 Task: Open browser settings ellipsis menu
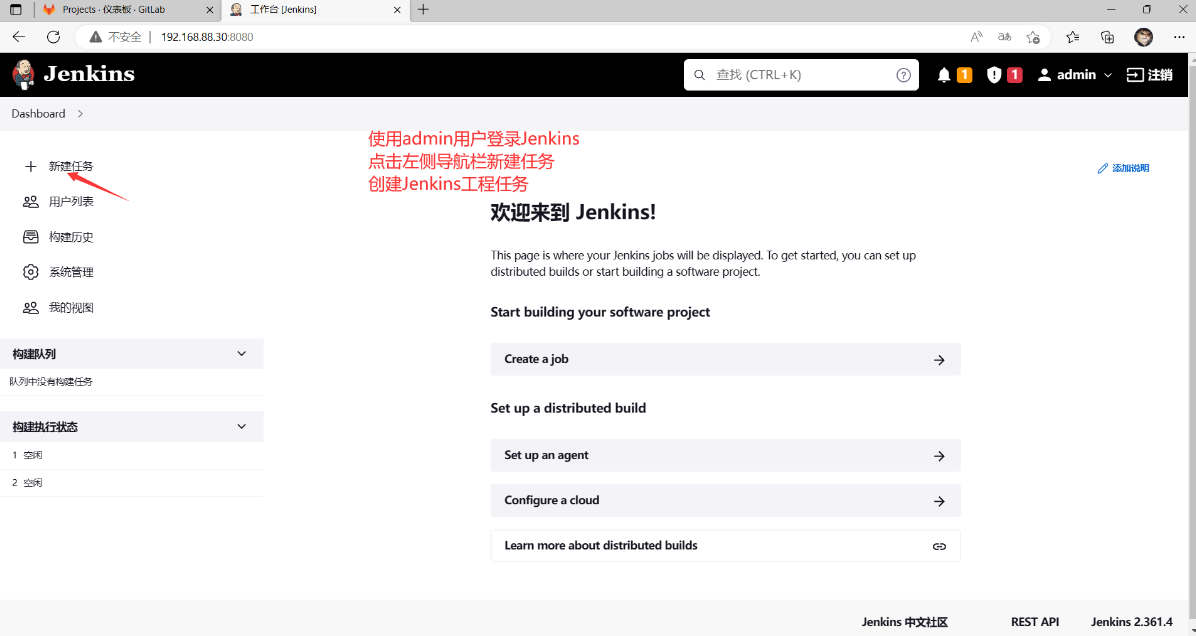(x=1178, y=37)
